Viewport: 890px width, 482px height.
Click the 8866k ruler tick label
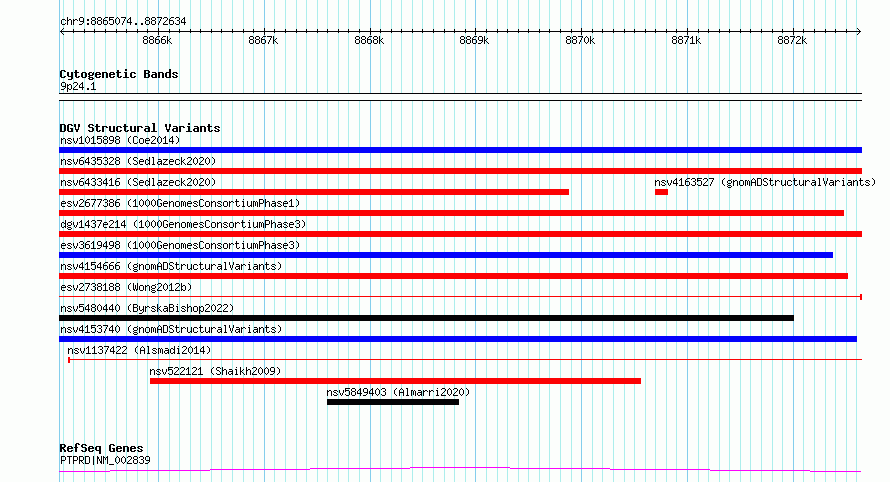tap(157, 40)
